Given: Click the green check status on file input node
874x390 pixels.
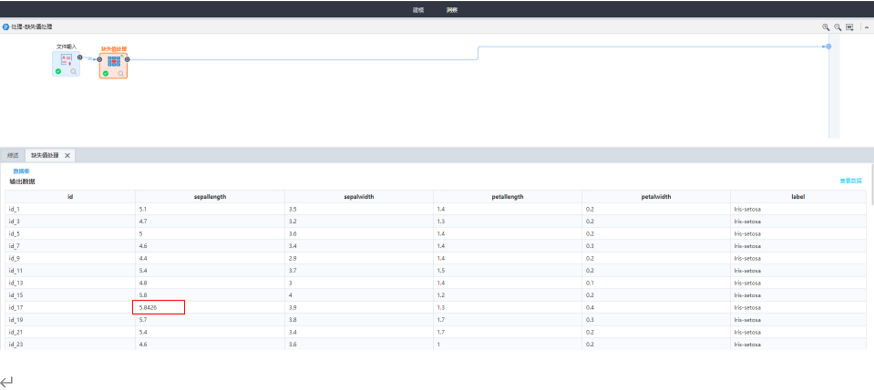Looking at the screenshot, I should pos(58,71).
